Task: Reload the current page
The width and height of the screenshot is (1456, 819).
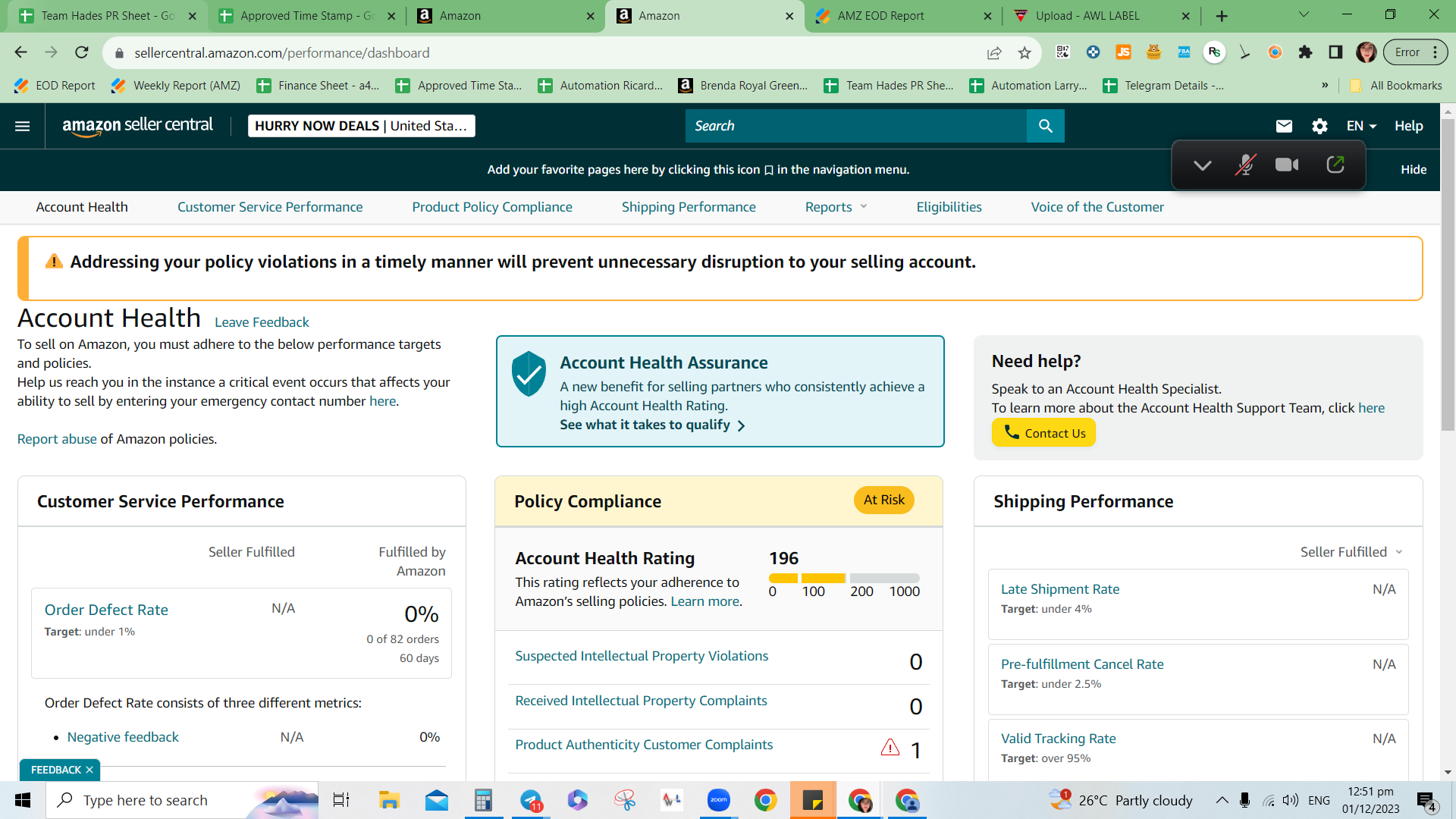Action: click(x=82, y=52)
